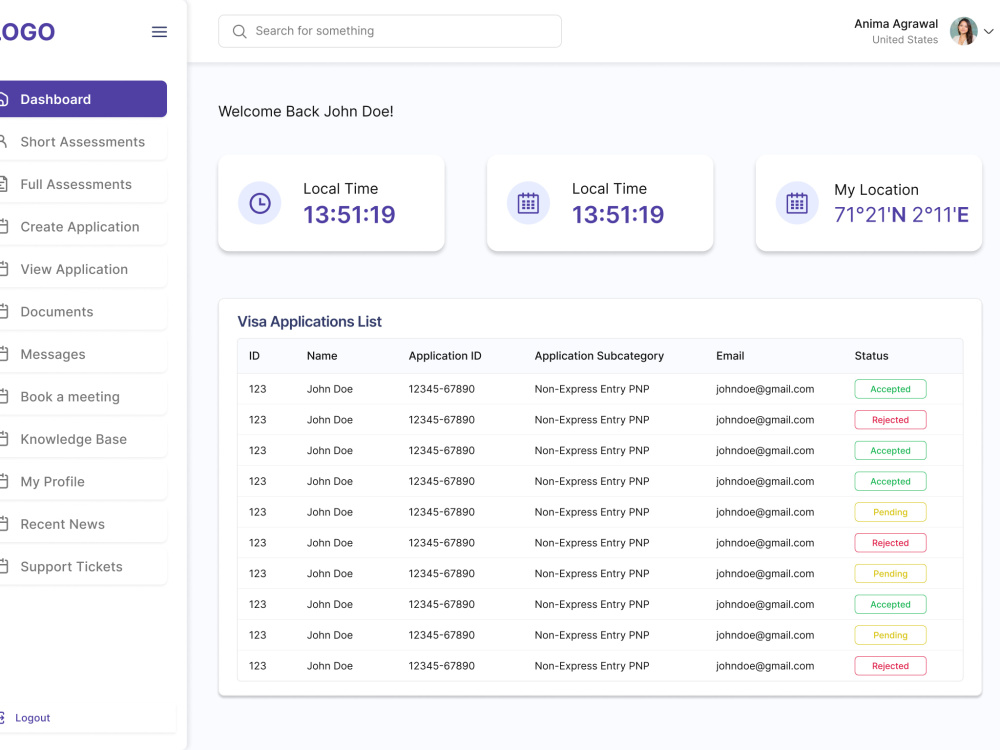Toggle the hamburger menu icon
Image resolution: width=1000 pixels, height=750 pixels.
159,31
